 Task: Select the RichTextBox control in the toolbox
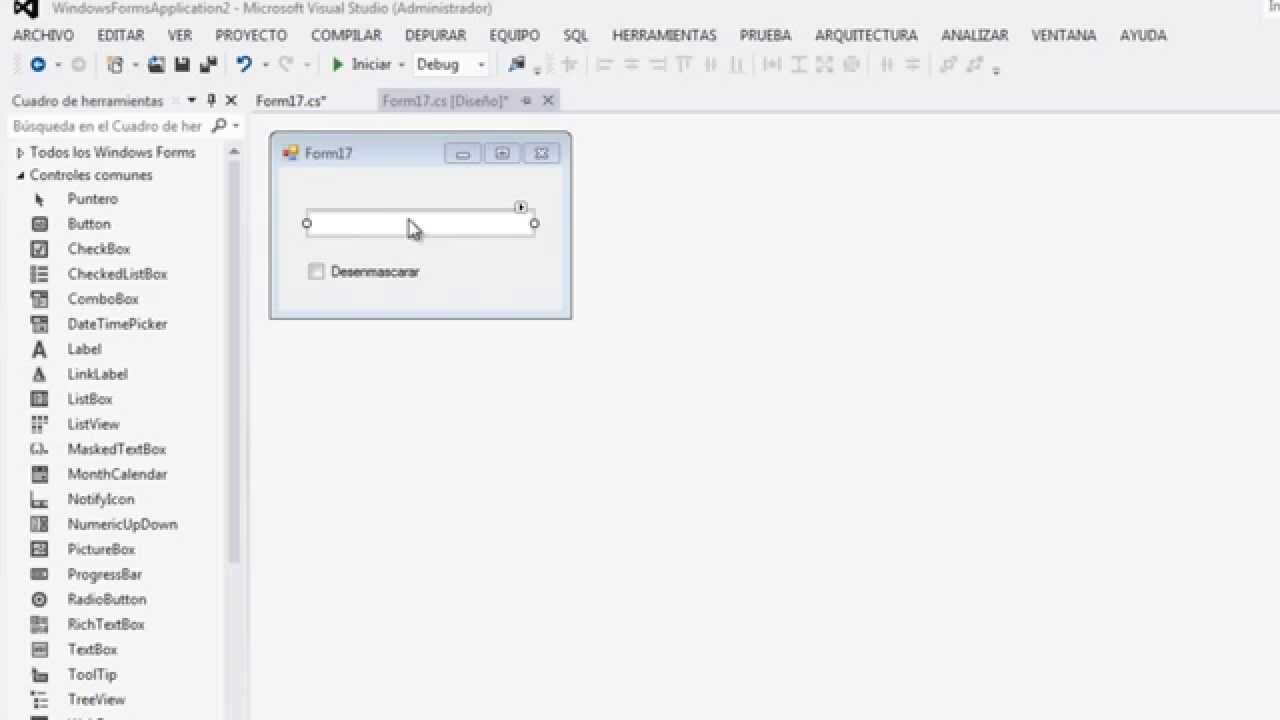[106, 624]
